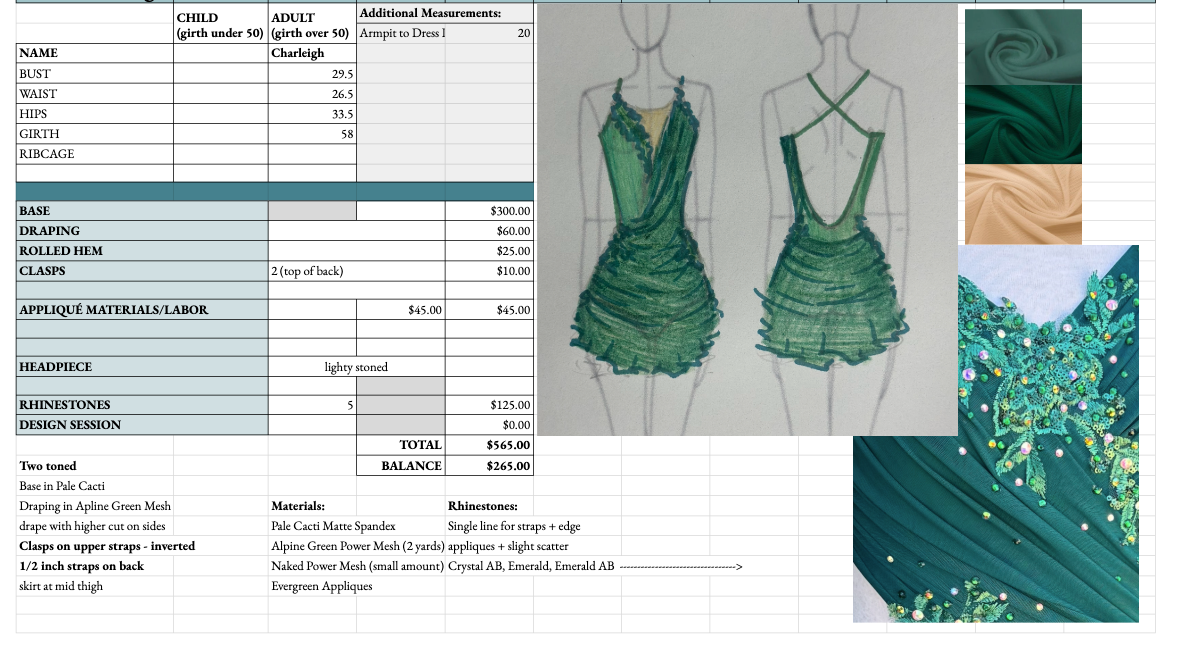Click the 'Two toned' note cell
The image size is (1186, 666).
pos(95,466)
